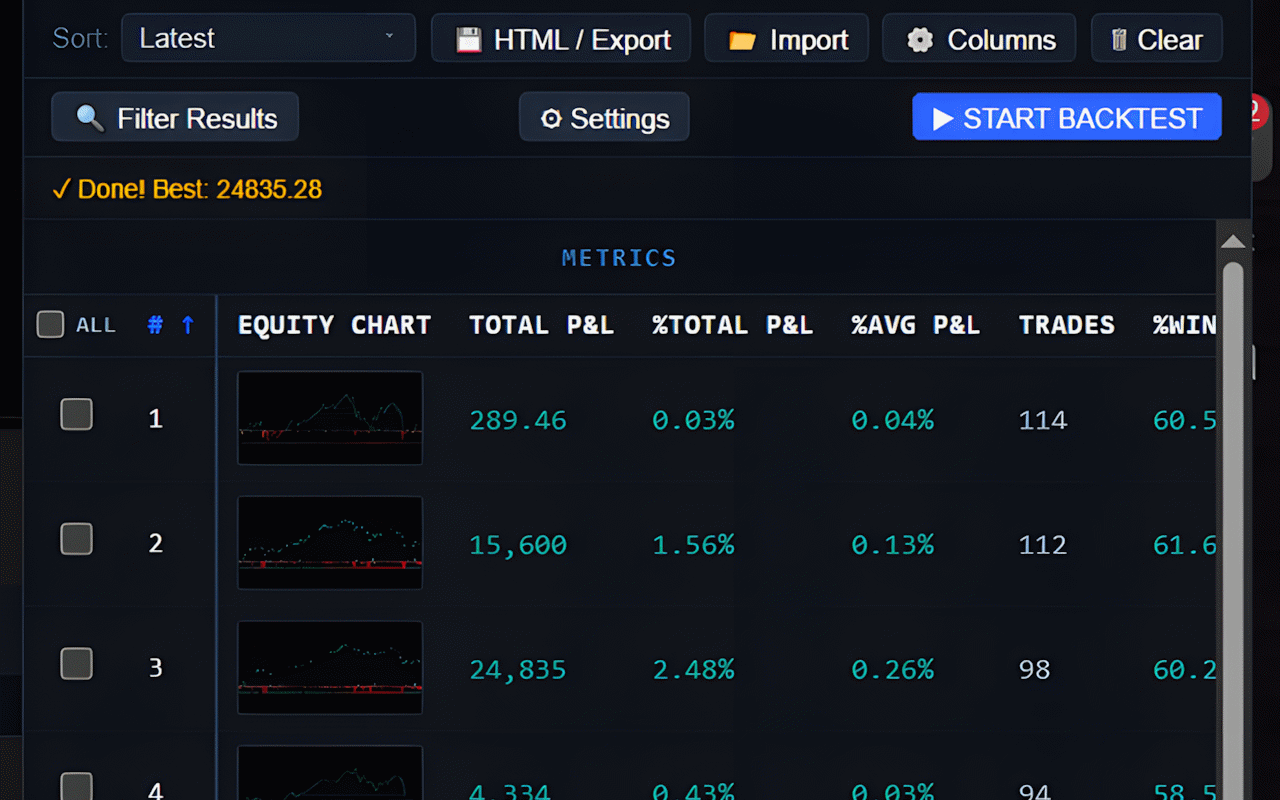
Task: Click the blue sort arrow beside #
Action: point(187,325)
